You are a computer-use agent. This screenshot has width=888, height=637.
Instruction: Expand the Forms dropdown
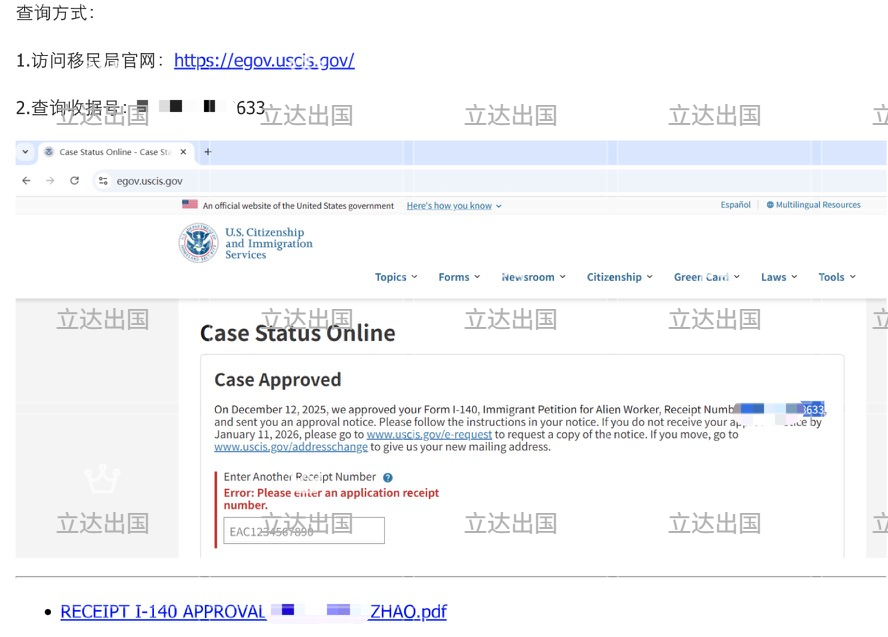tap(459, 277)
